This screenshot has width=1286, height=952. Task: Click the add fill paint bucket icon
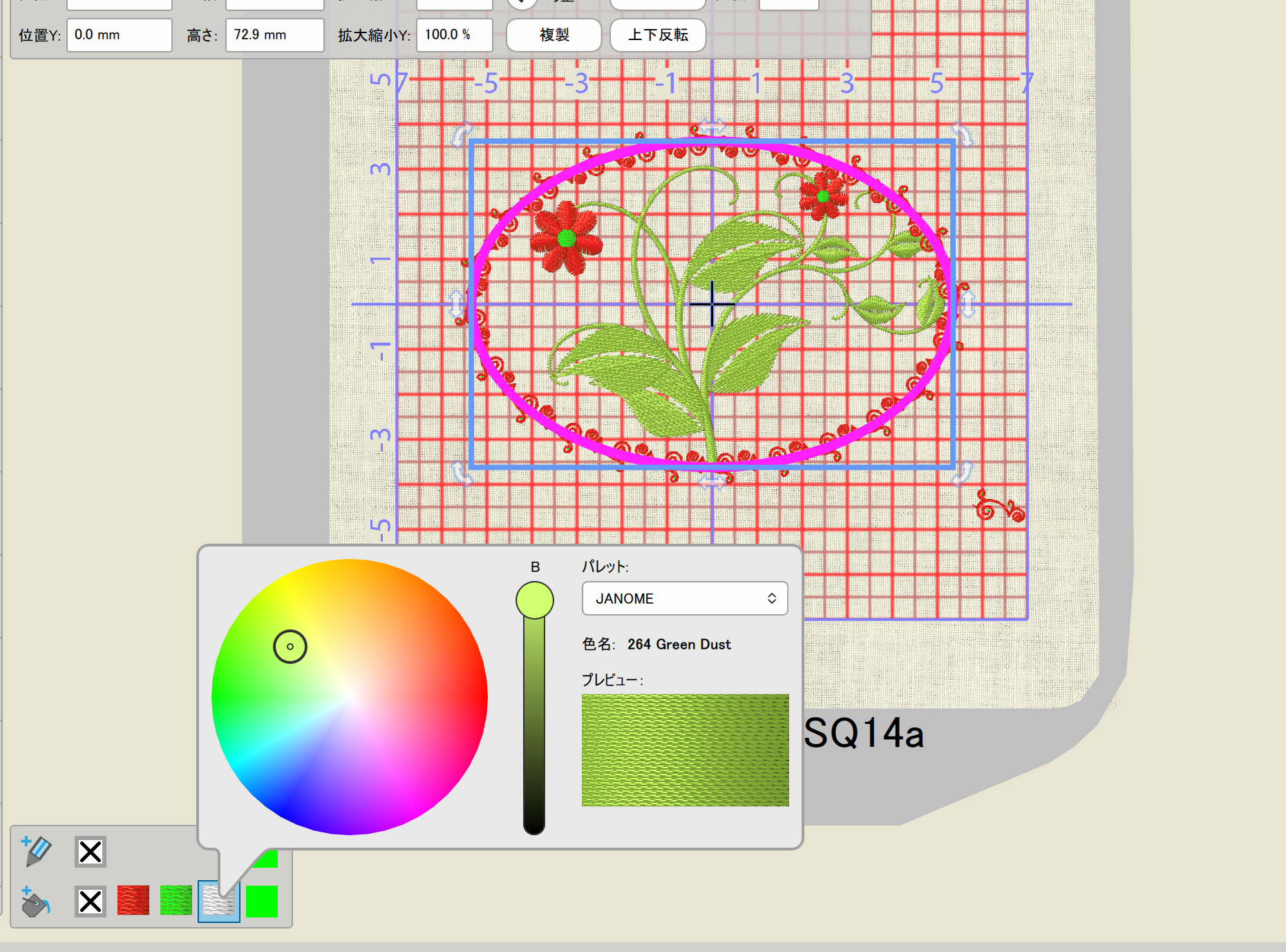tap(35, 902)
